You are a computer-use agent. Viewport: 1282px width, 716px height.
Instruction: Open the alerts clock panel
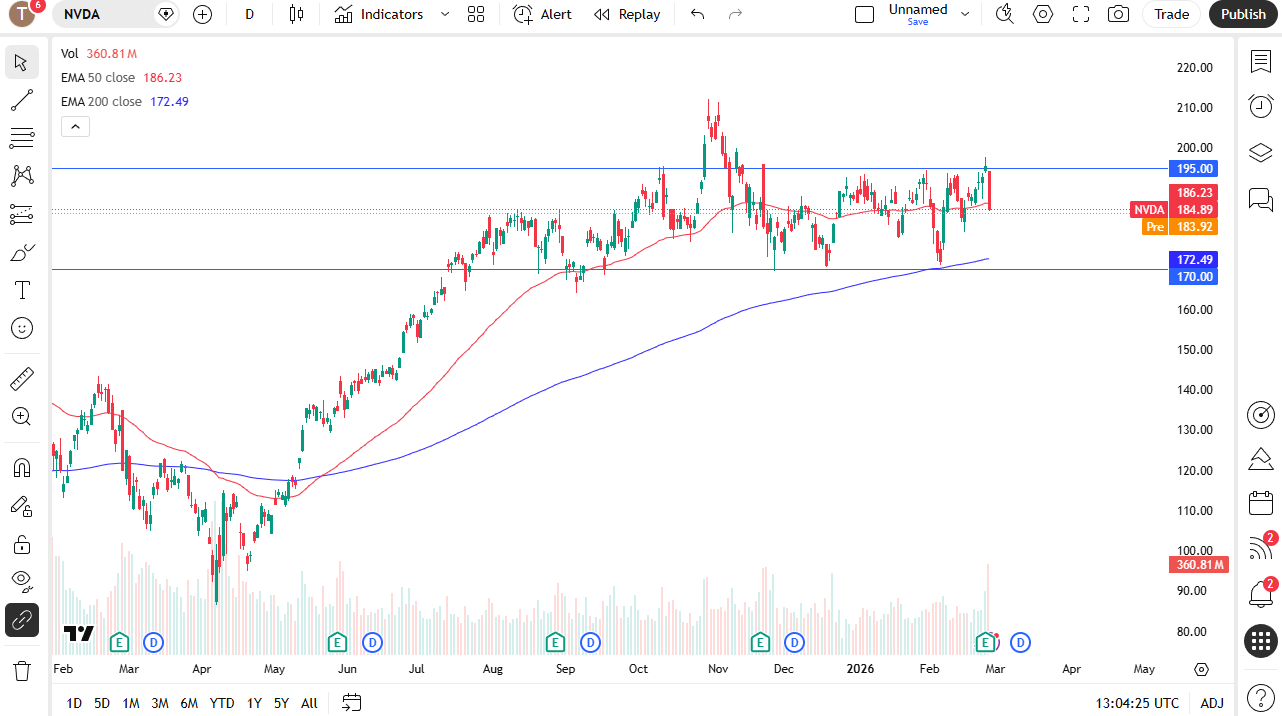pyautogui.click(x=1260, y=106)
